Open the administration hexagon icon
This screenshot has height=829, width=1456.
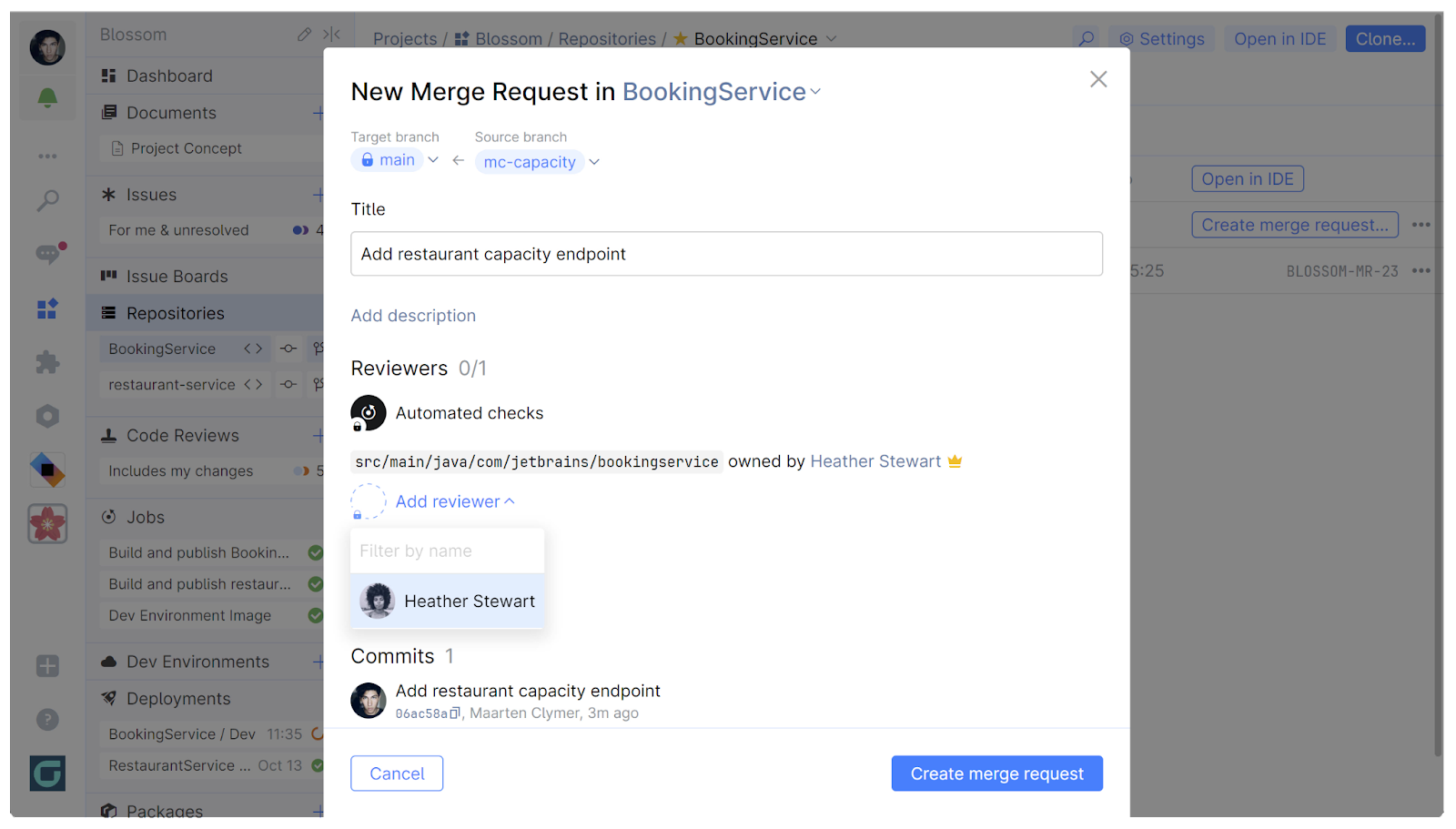click(47, 417)
